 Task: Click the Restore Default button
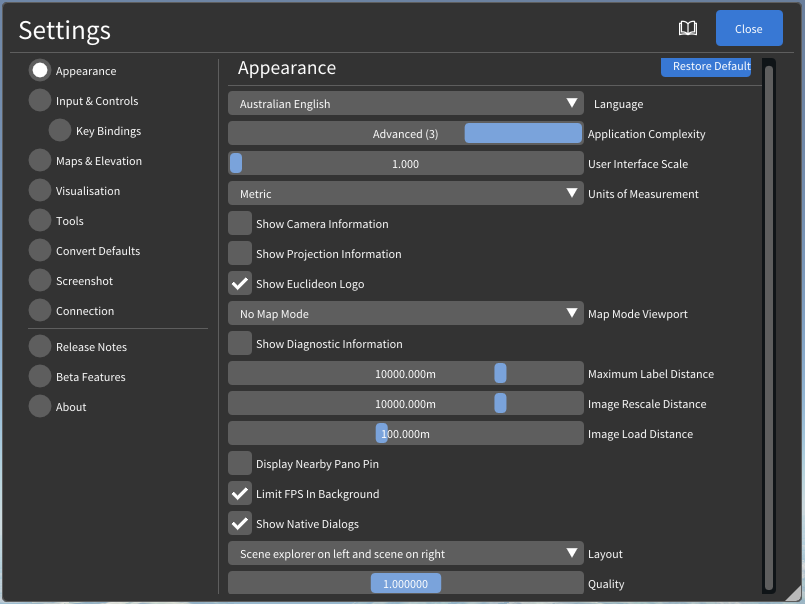point(705,67)
